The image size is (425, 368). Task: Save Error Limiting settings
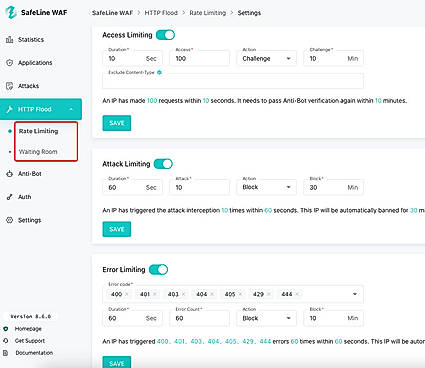tap(117, 363)
